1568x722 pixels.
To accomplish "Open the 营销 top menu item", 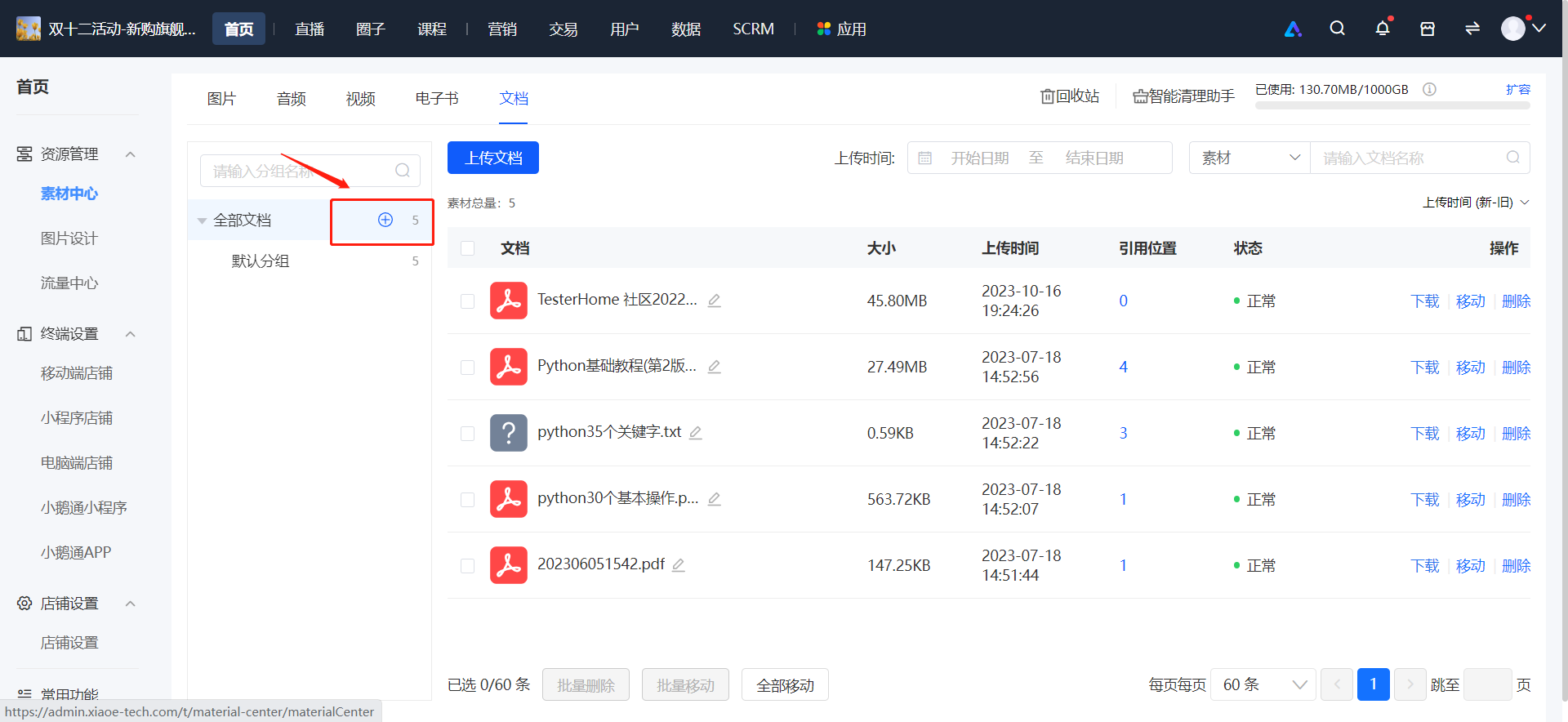I will pos(502,29).
